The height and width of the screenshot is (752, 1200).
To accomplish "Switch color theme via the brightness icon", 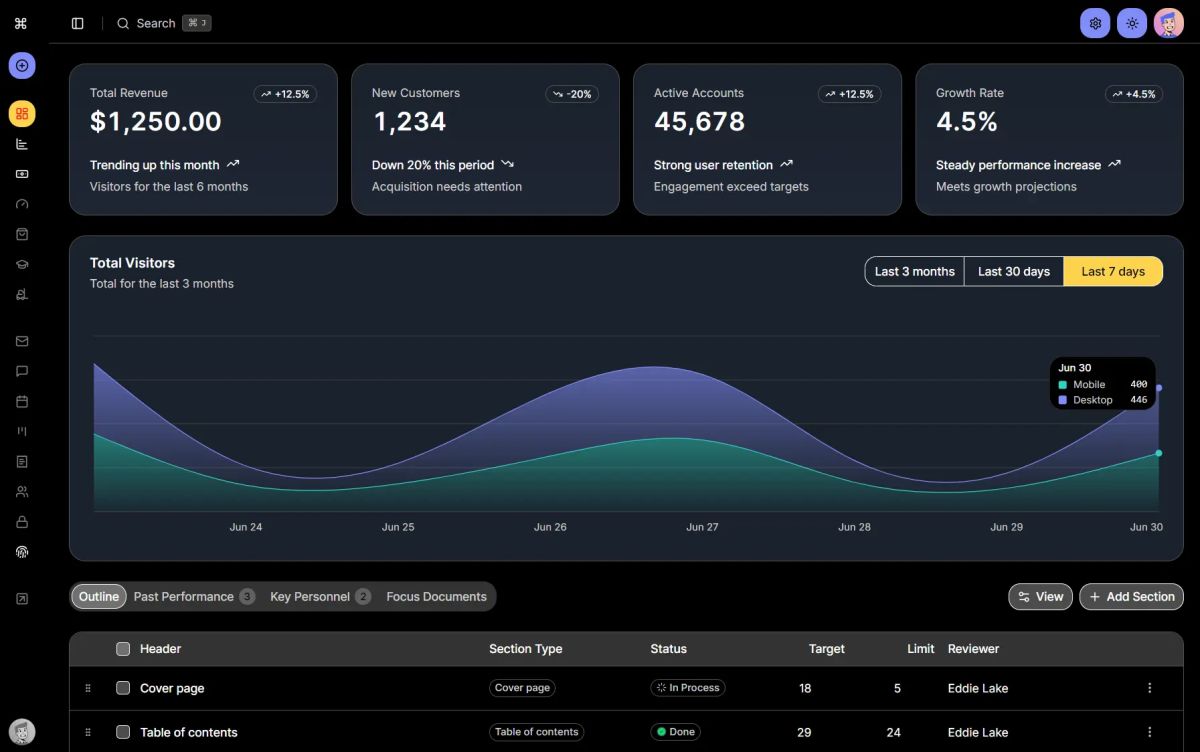I will click(1131, 22).
